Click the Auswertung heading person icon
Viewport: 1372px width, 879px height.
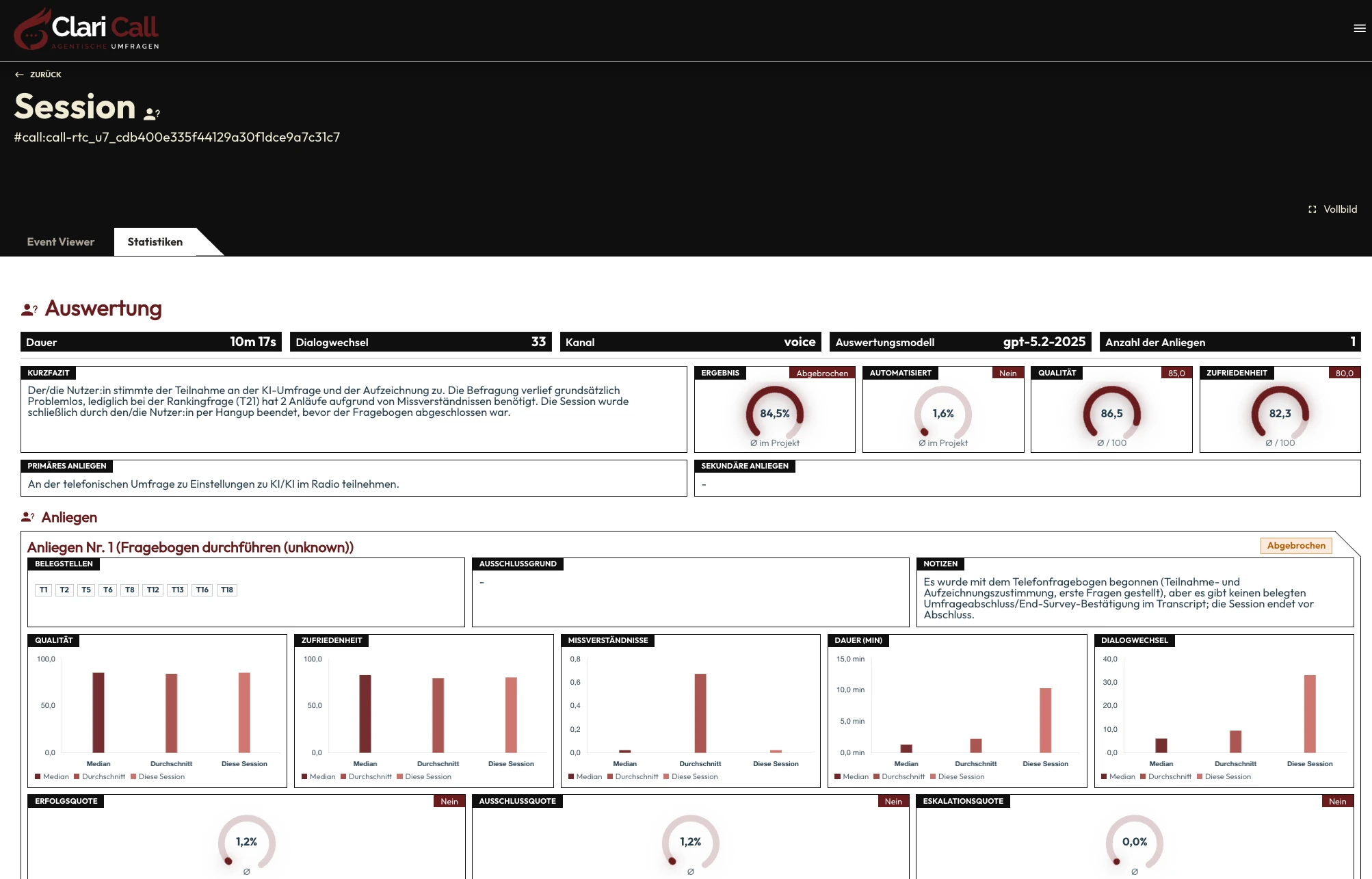[x=29, y=310]
